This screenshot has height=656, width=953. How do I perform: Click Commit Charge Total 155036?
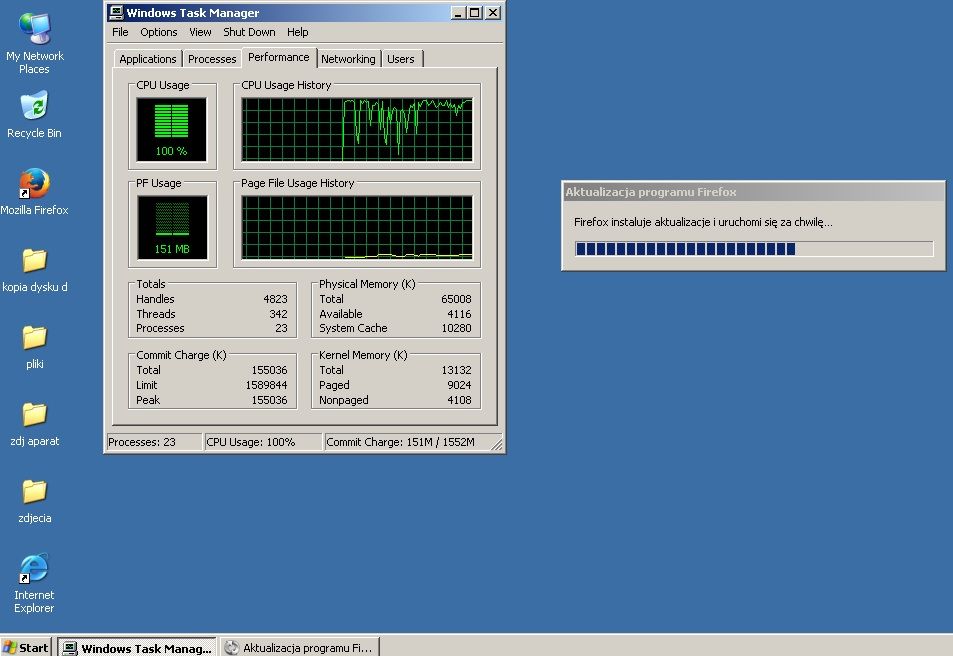point(269,370)
